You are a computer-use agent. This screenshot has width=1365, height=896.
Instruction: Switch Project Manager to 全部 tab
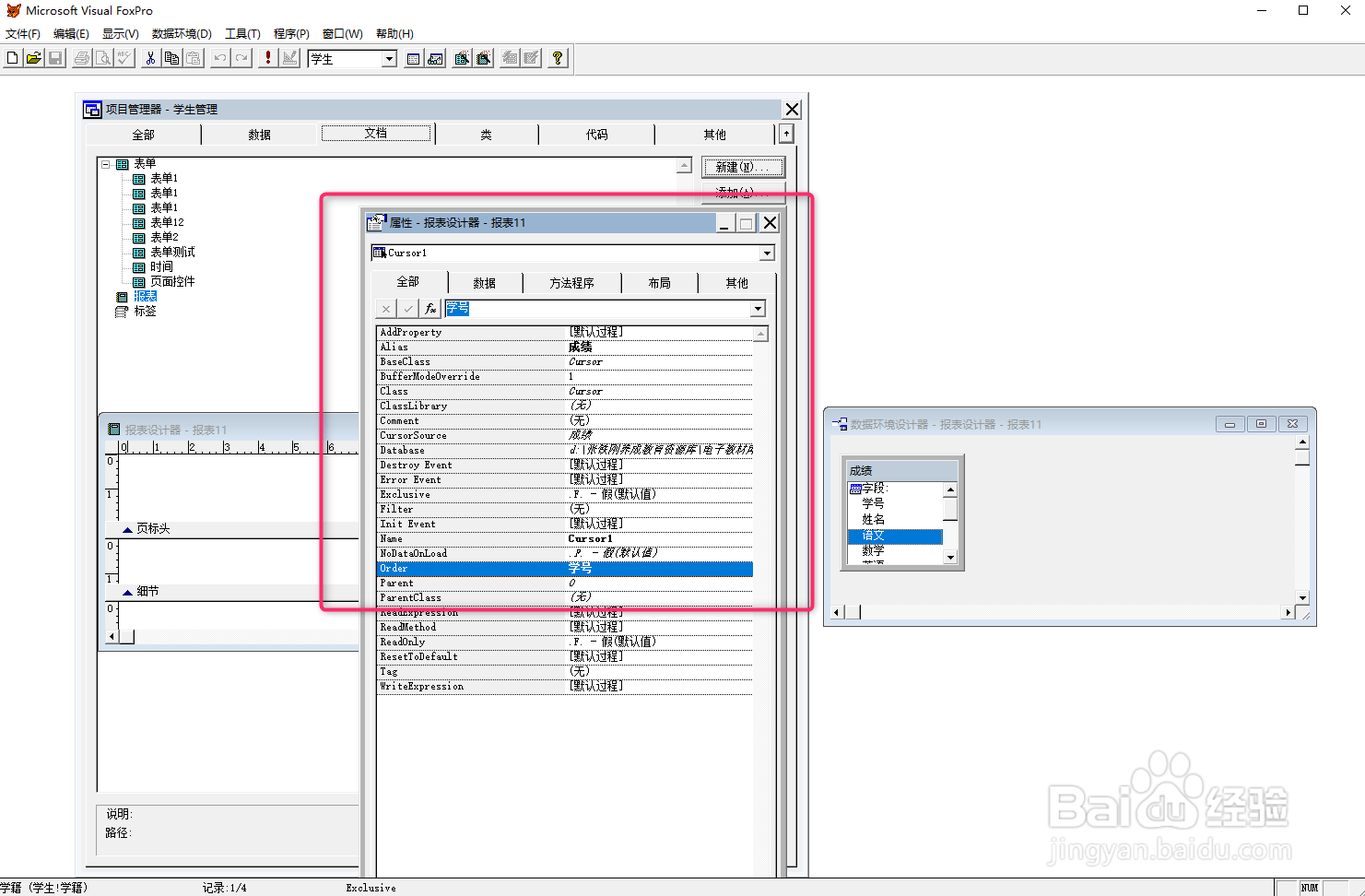click(x=144, y=135)
